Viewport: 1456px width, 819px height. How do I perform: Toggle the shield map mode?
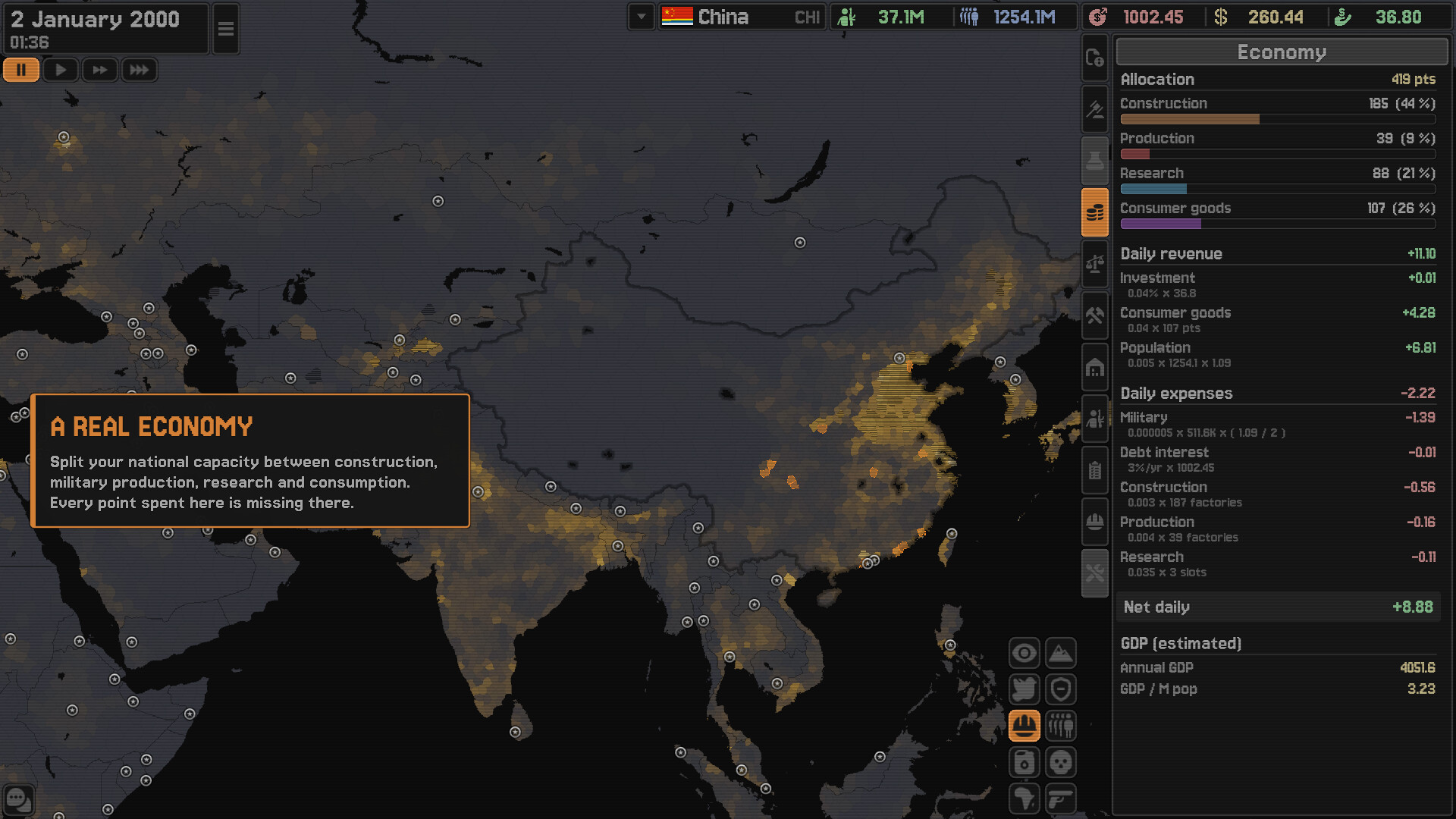pos(1060,689)
